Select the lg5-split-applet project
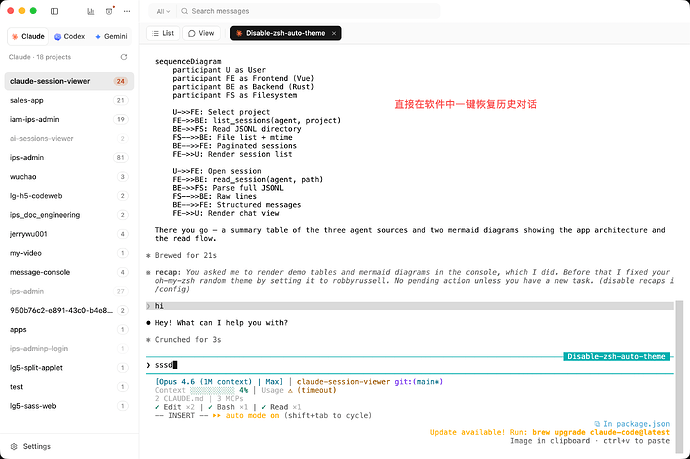 point(69,367)
